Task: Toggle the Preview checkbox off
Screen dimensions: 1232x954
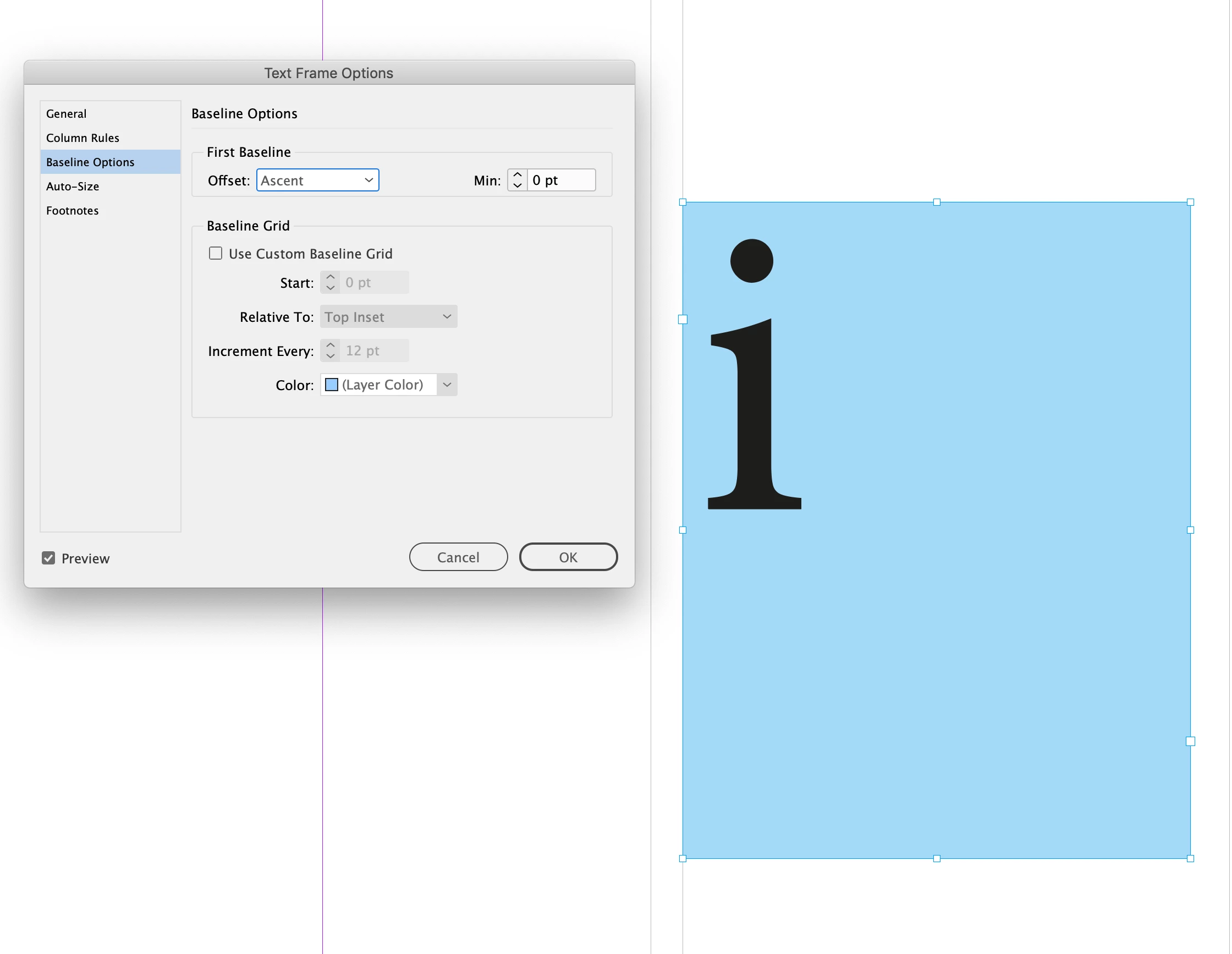Action: point(48,558)
